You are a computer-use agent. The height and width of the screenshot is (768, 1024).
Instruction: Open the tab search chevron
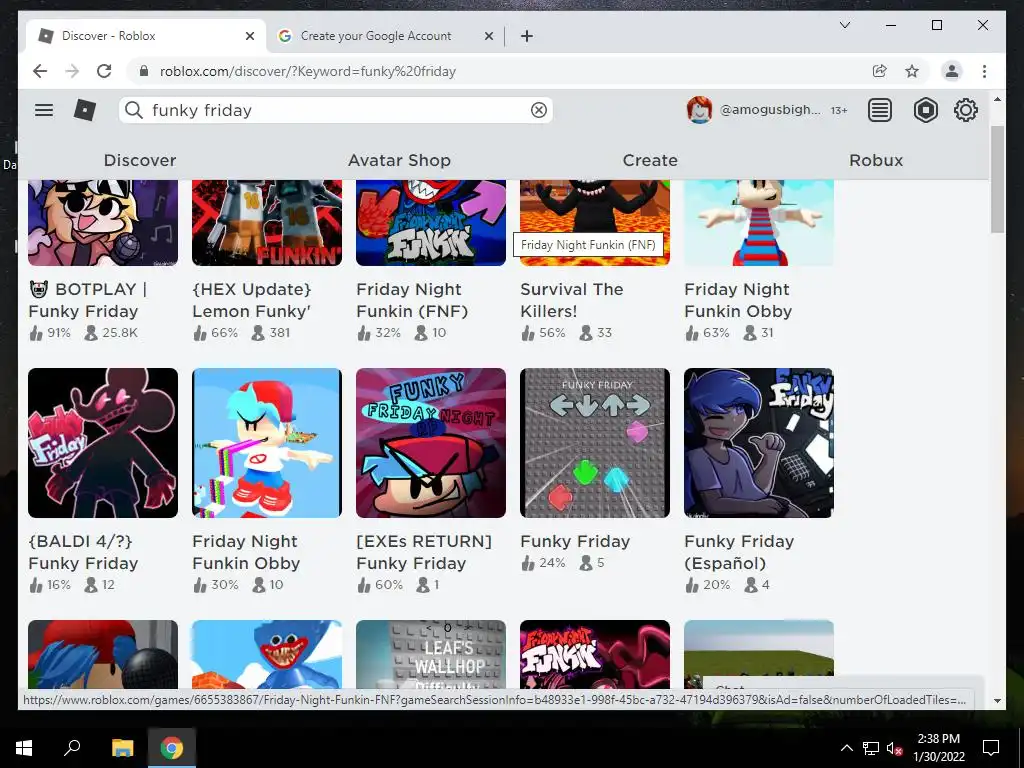(844, 25)
